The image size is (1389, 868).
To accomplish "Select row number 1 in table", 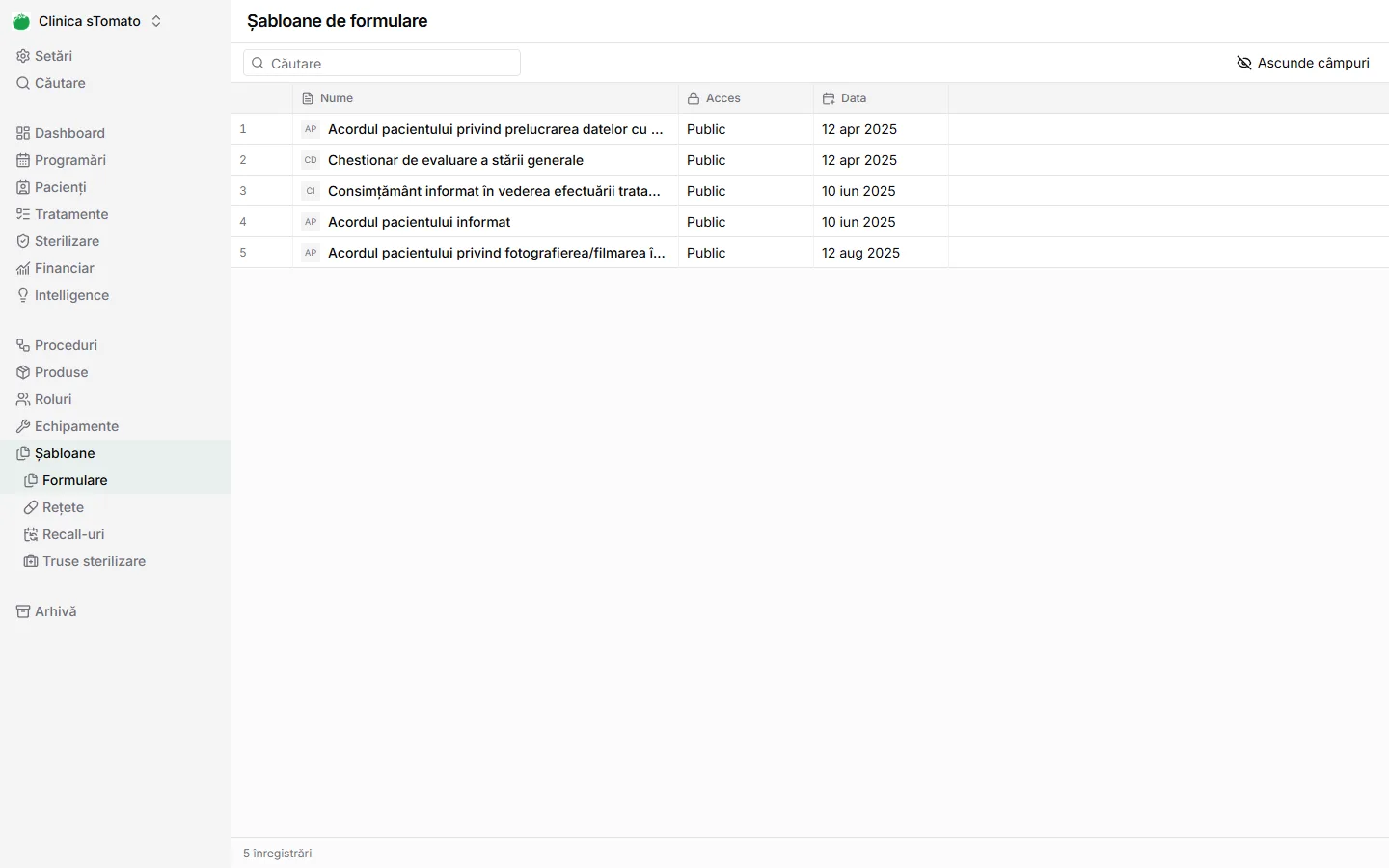I will click(243, 129).
